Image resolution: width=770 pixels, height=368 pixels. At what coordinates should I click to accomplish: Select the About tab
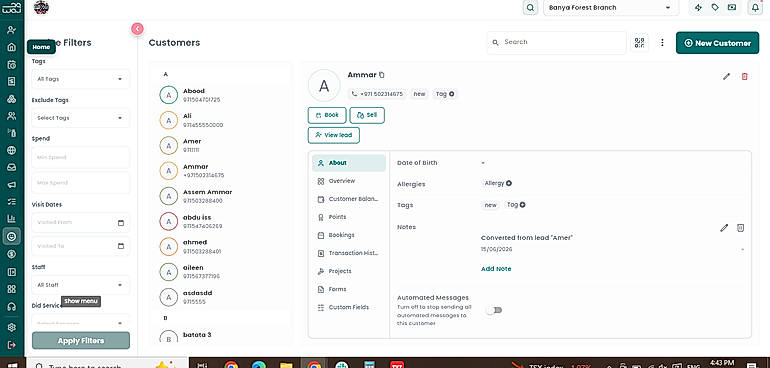349,163
